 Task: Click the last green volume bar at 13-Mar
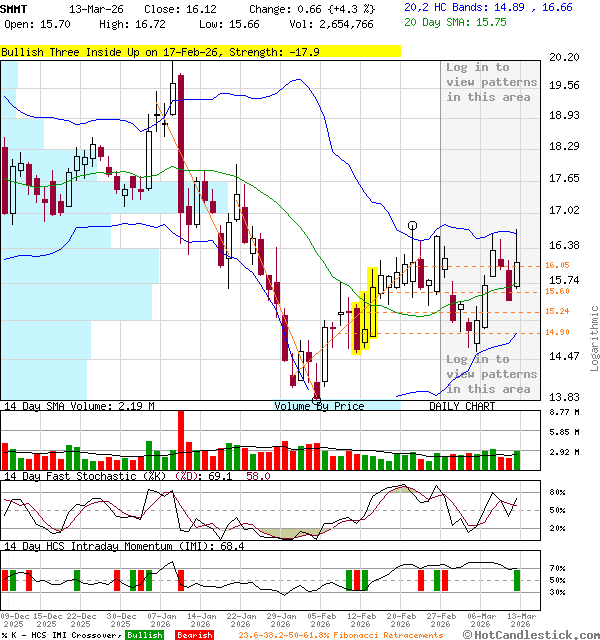(x=516, y=460)
